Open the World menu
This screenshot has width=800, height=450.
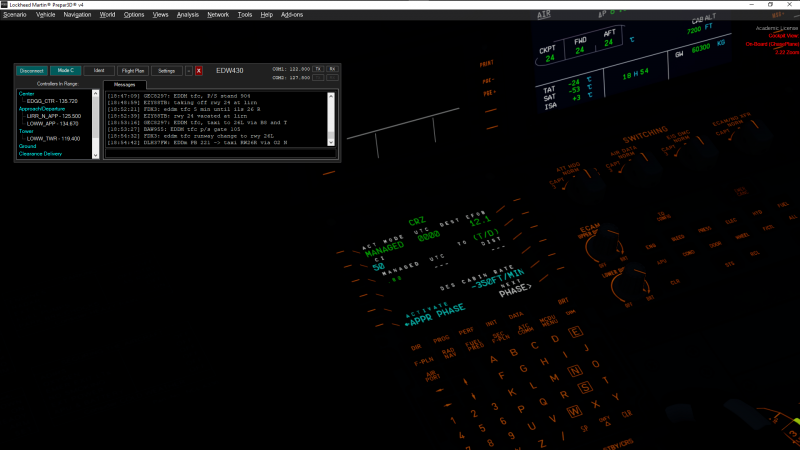(107, 15)
